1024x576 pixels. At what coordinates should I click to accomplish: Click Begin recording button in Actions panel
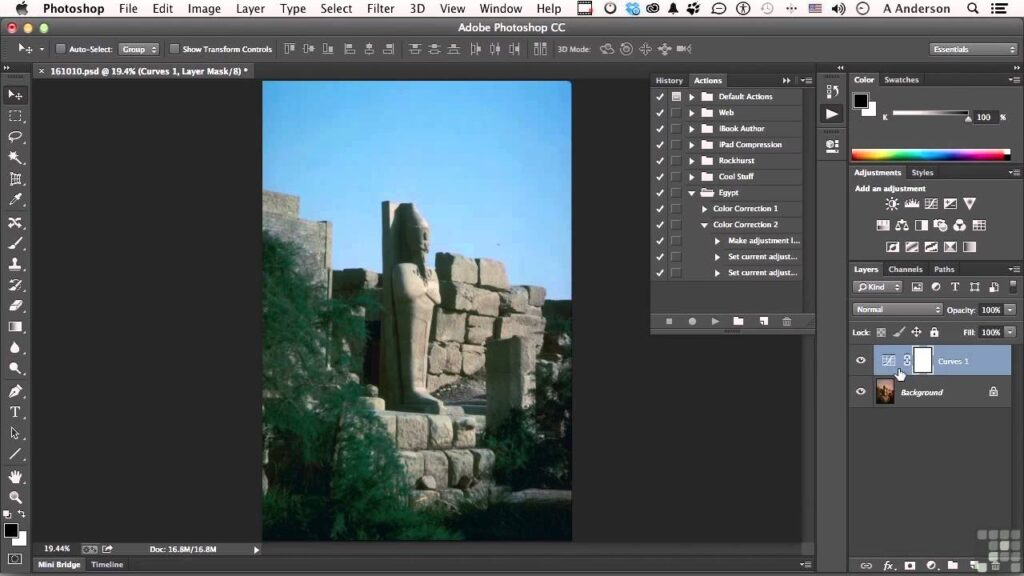point(692,321)
